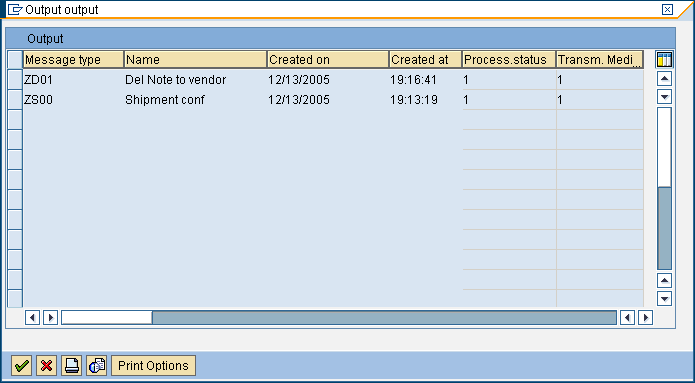This screenshot has width=695, height=383.
Task: Click Created on date in ZS00 row
Action: 328,100
